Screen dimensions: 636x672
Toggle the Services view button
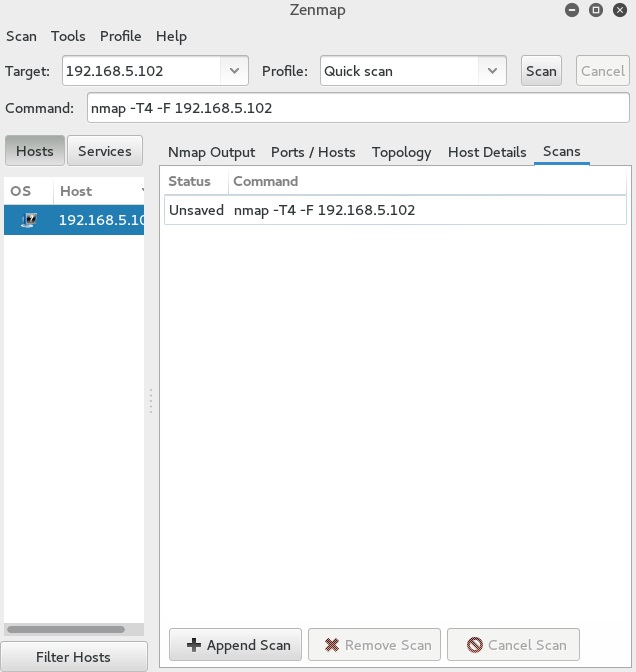coord(105,151)
